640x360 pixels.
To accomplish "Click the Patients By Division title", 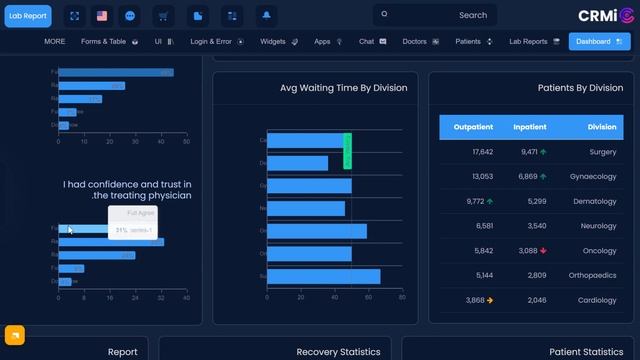I will (x=580, y=88).
